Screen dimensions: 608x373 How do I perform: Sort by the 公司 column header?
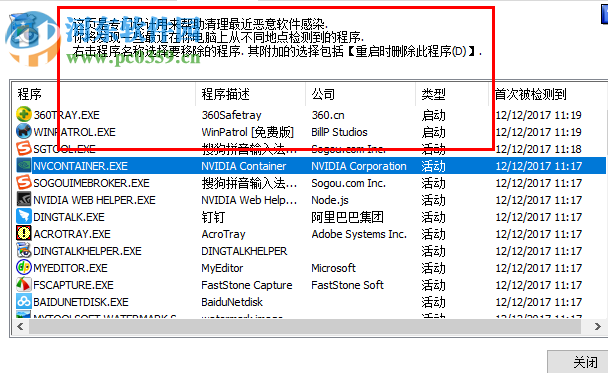(361, 94)
